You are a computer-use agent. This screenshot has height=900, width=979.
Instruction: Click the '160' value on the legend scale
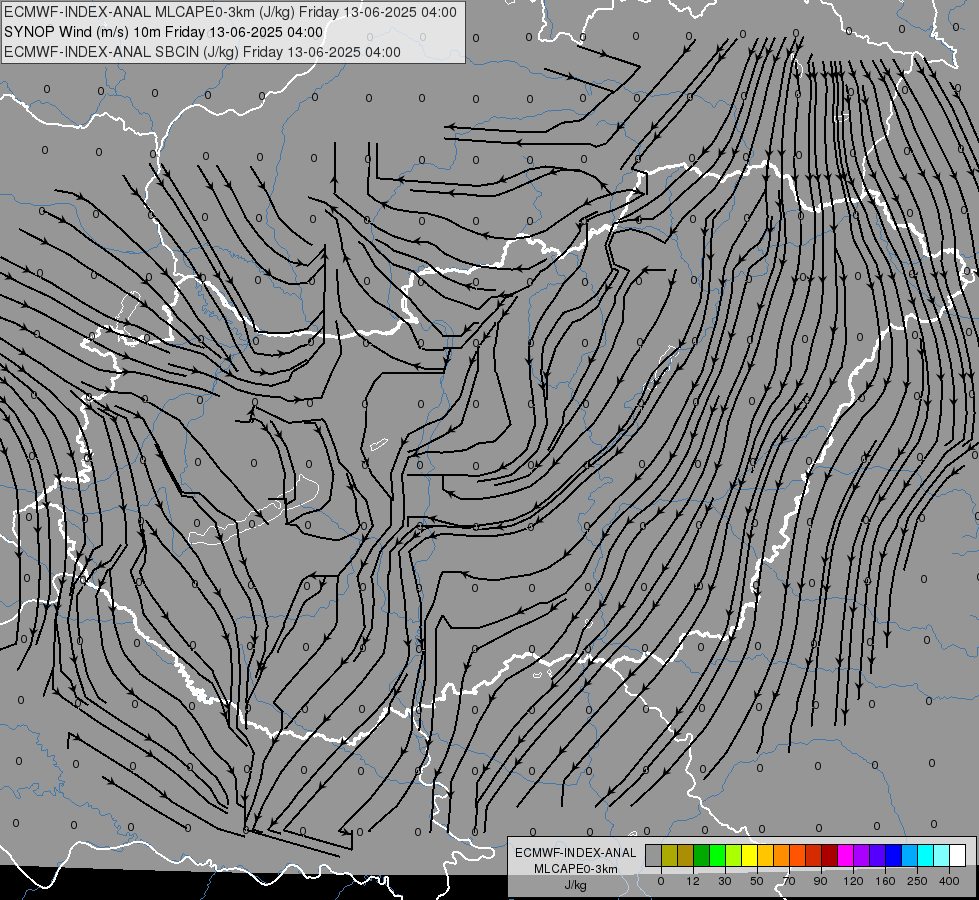885,881
